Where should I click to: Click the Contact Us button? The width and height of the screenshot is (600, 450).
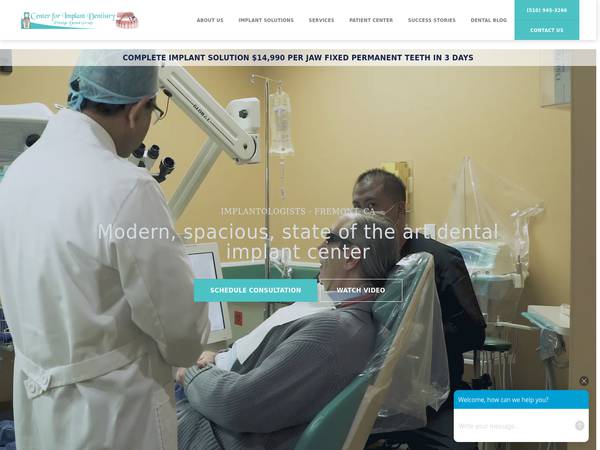546,30
